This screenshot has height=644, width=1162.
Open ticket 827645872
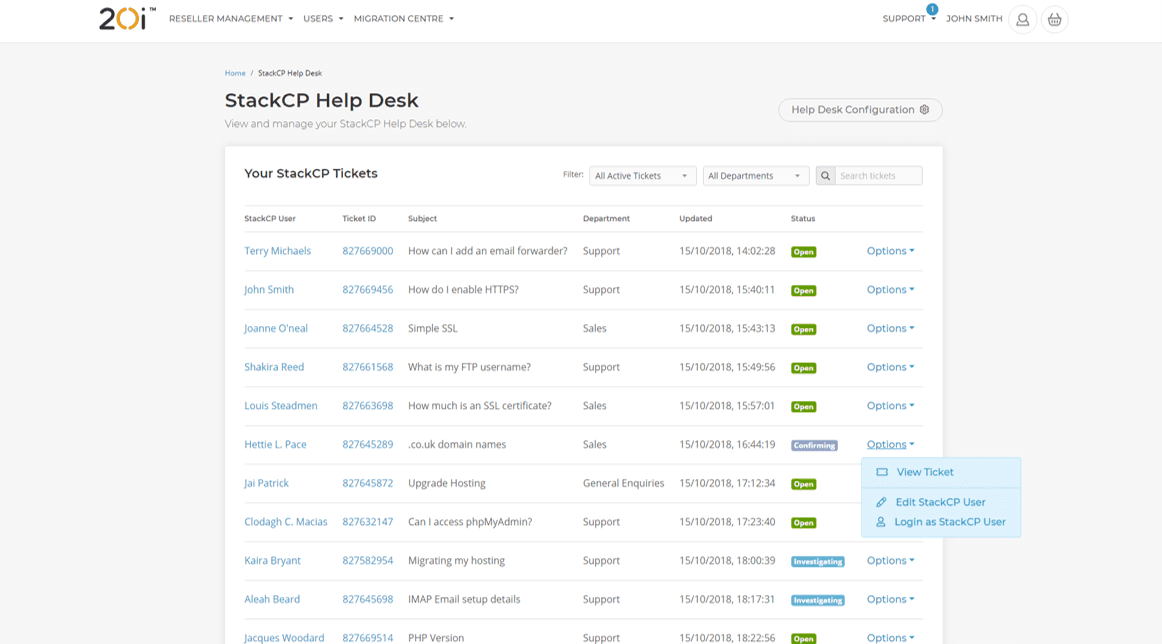368,483
